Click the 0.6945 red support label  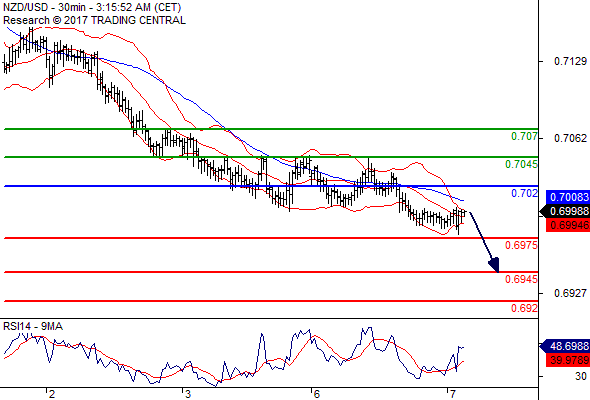(x=521, y=279)
